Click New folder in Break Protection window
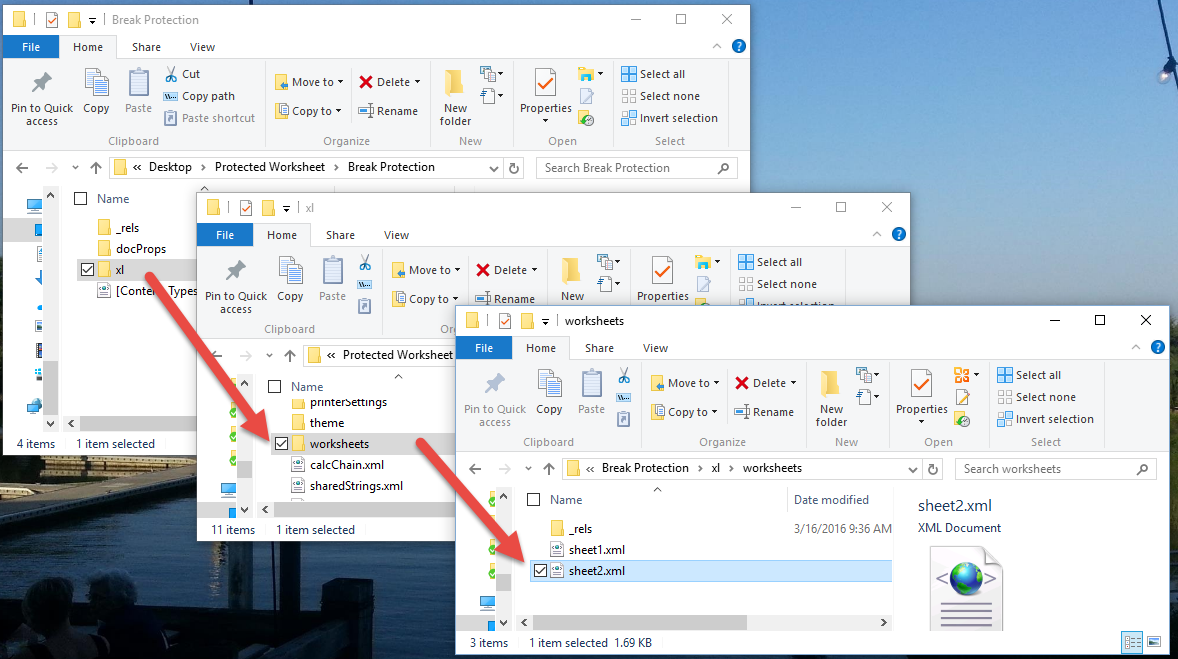1178x659 pixels. pyautogui.click(x=455, y=98)
